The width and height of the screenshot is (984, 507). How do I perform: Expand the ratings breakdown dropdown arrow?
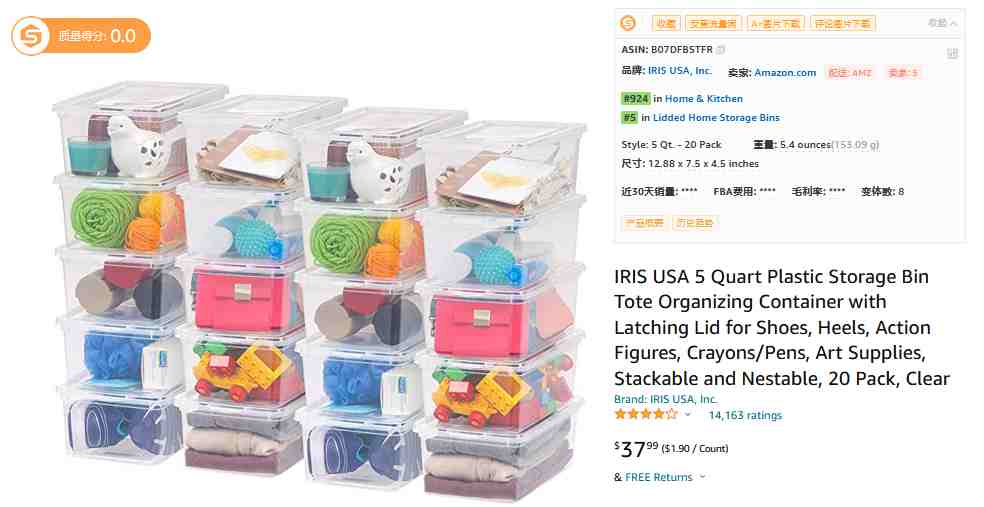687,415
